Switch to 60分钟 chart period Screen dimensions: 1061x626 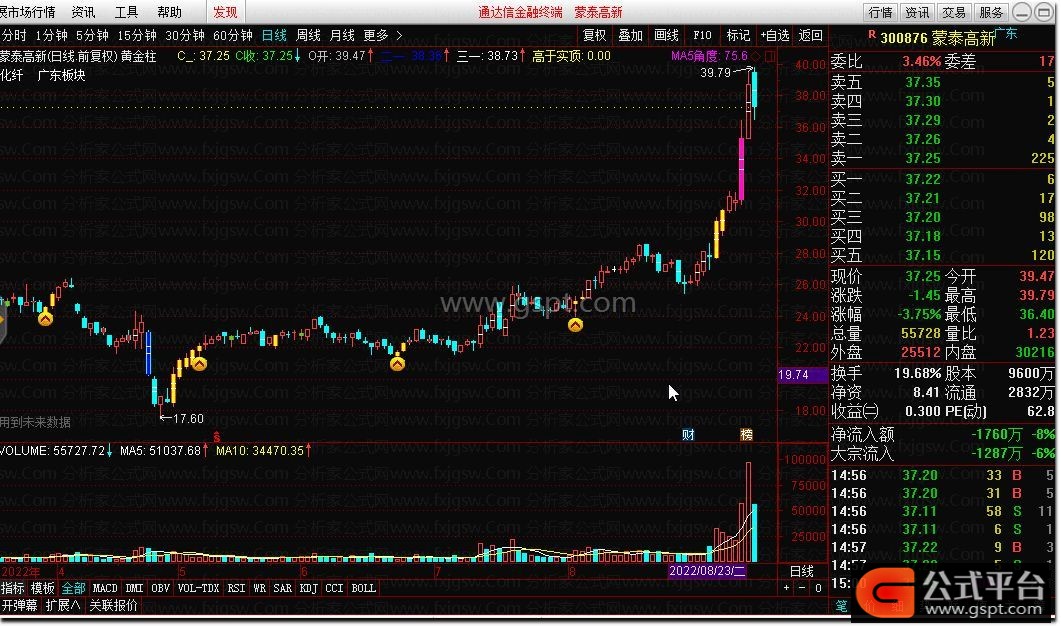(x=233, y=35)
